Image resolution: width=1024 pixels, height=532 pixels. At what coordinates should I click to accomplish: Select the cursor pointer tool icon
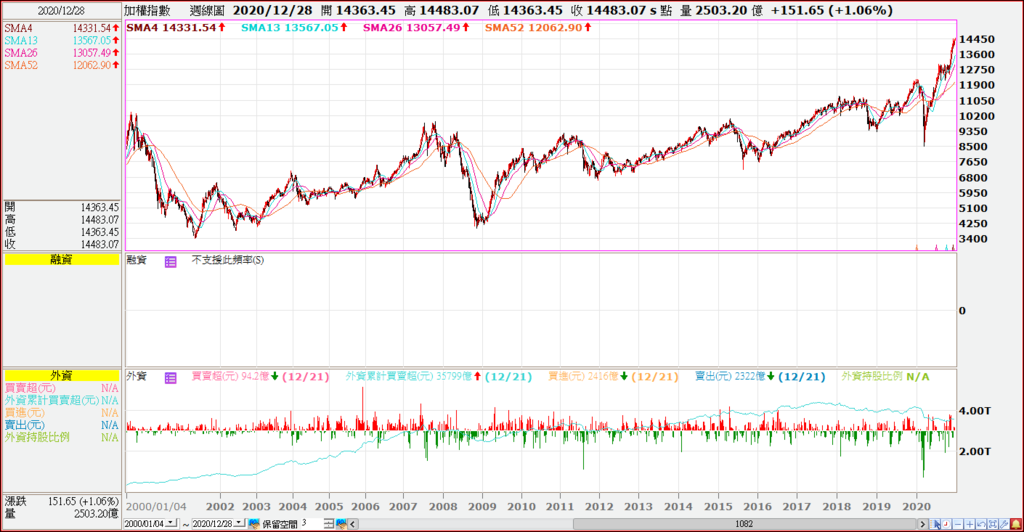[x=935, y=524]
